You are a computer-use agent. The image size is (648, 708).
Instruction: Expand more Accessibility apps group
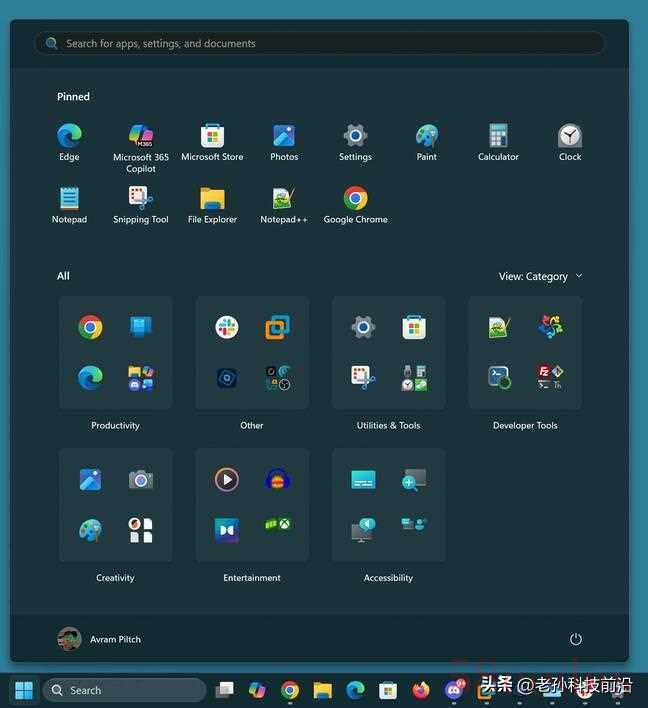click(x=414, y=524)
